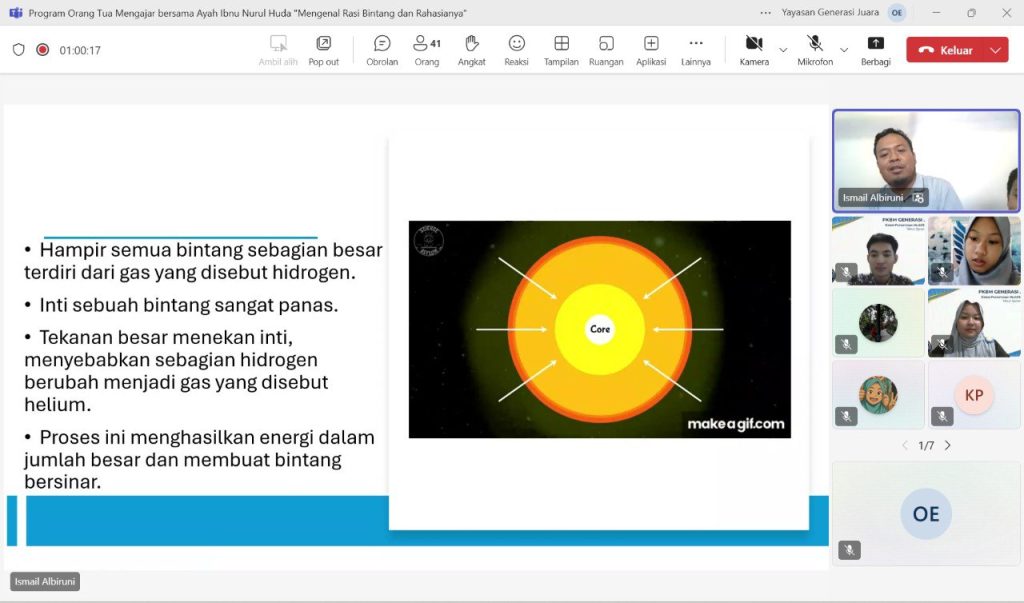Open the Ruangan rooms option
Viewport: 1024px width, 603px height.
coord(606,50)
